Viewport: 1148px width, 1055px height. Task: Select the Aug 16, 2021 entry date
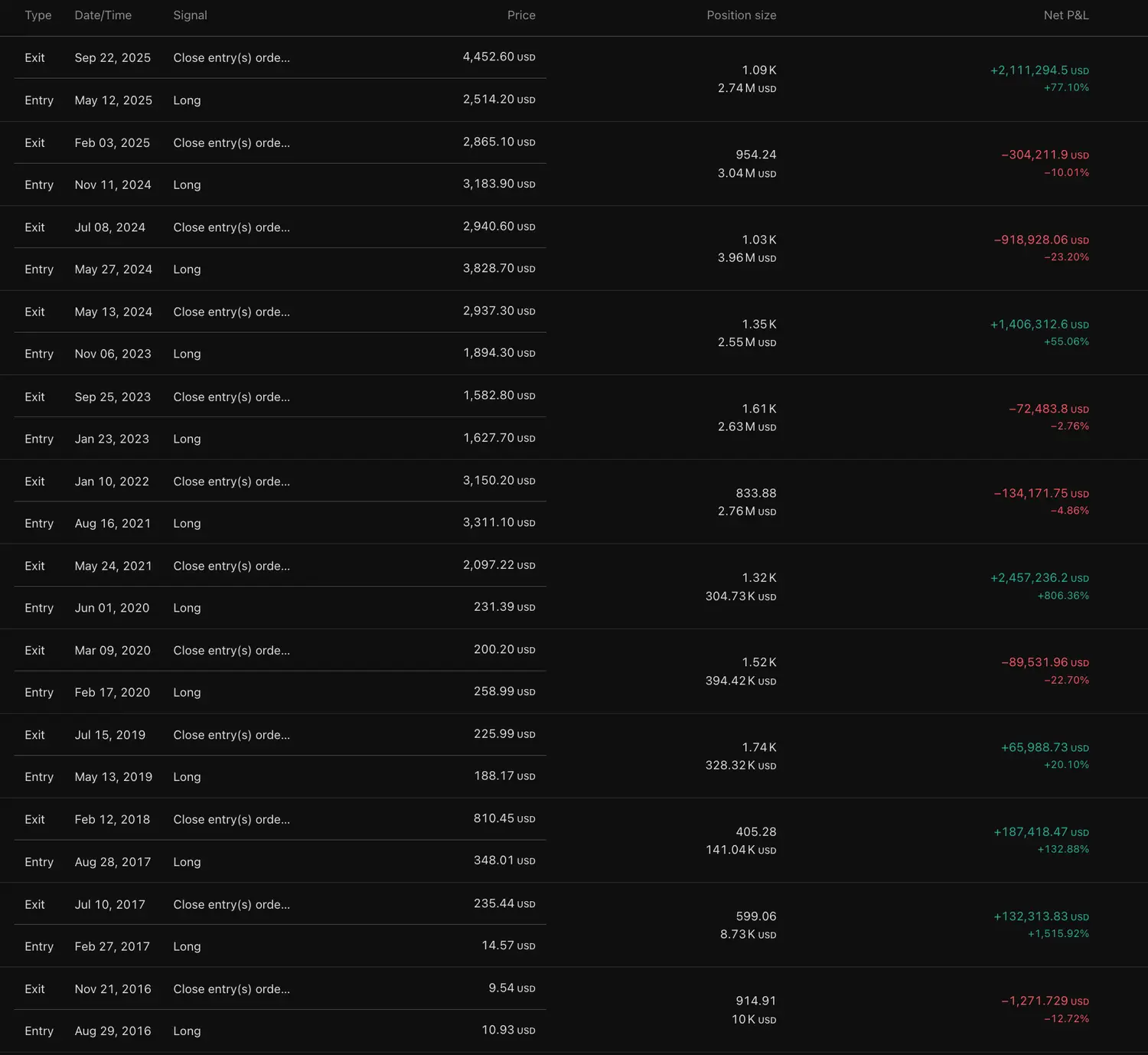pyautogui.click(x=113, y=524)
